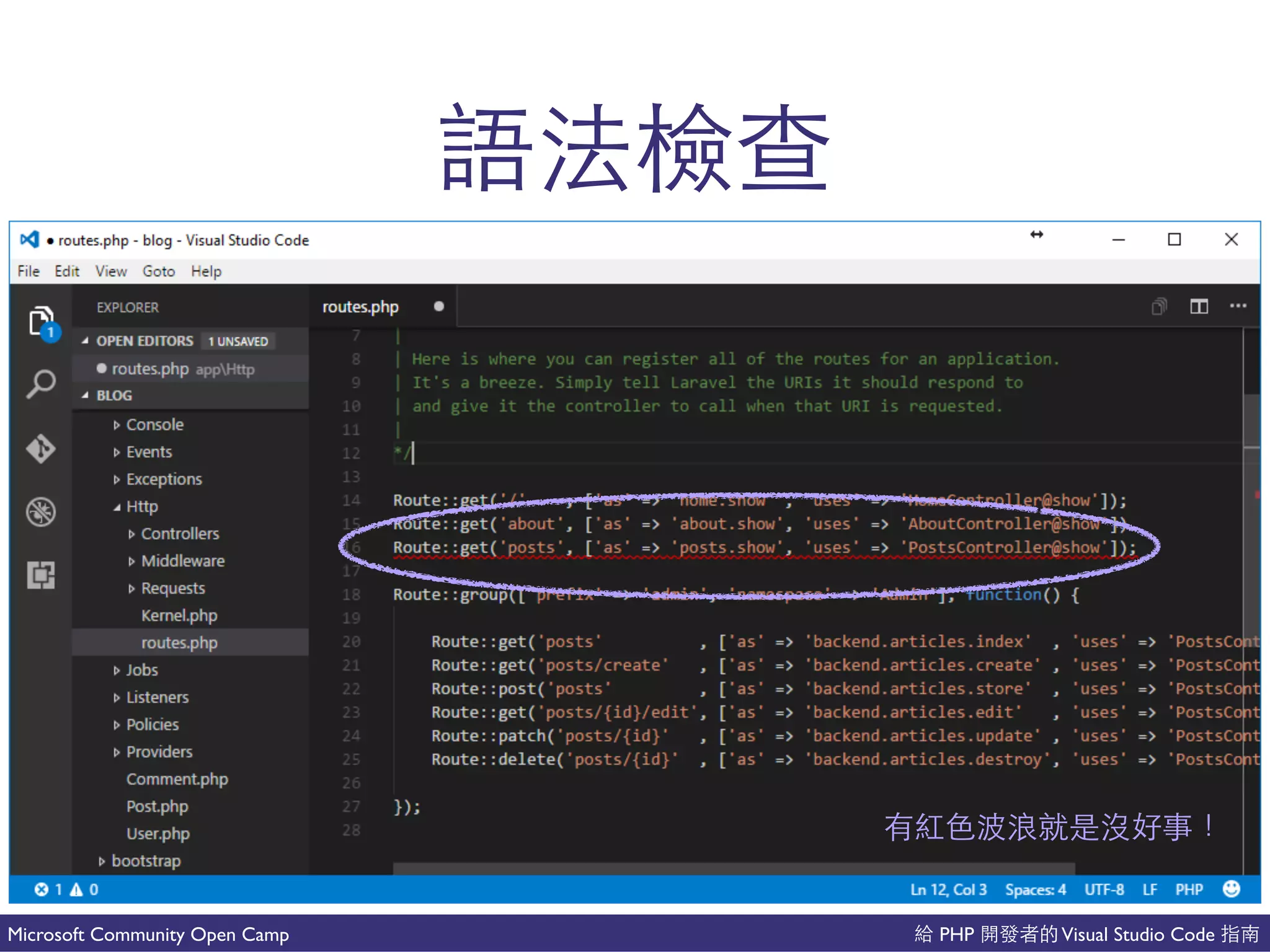Open the Search view icon
The height and width of the screenshot is (952, 1270).
(41, 384)
